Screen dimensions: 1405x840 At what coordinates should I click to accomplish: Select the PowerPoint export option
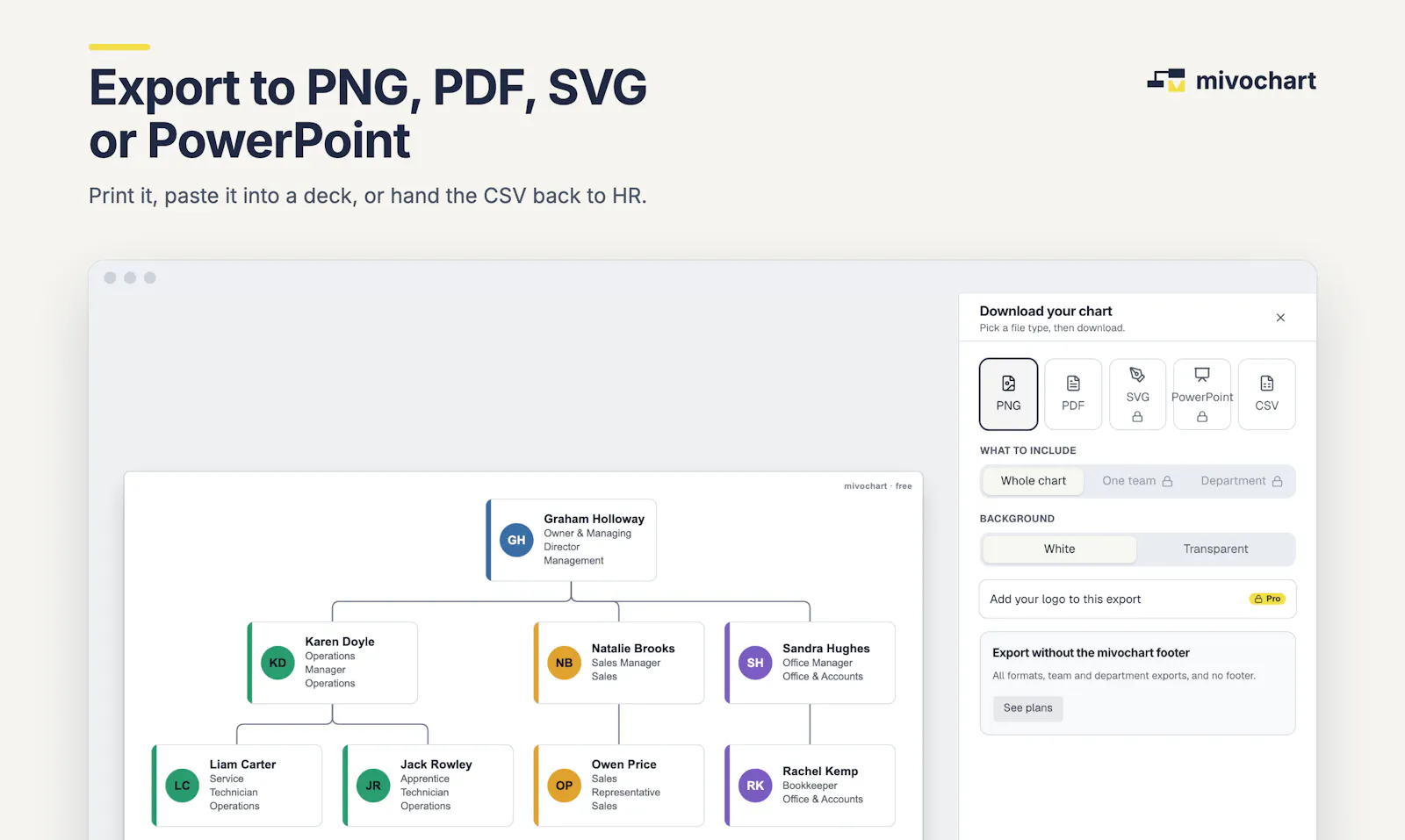(1202, 394)
